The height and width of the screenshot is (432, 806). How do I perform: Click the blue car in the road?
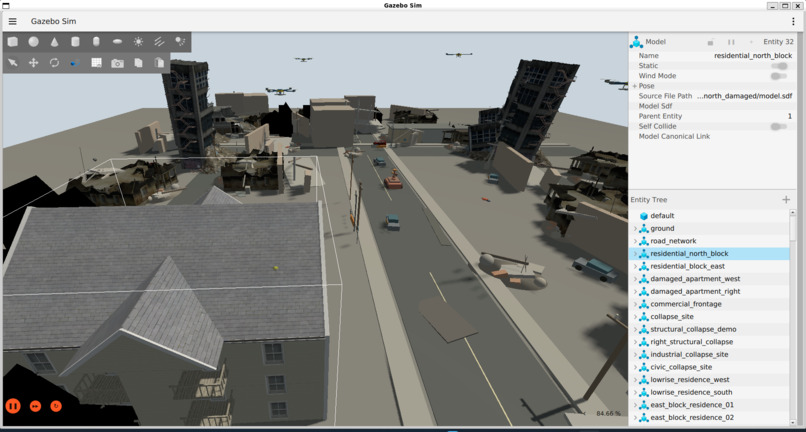point(393,222)
